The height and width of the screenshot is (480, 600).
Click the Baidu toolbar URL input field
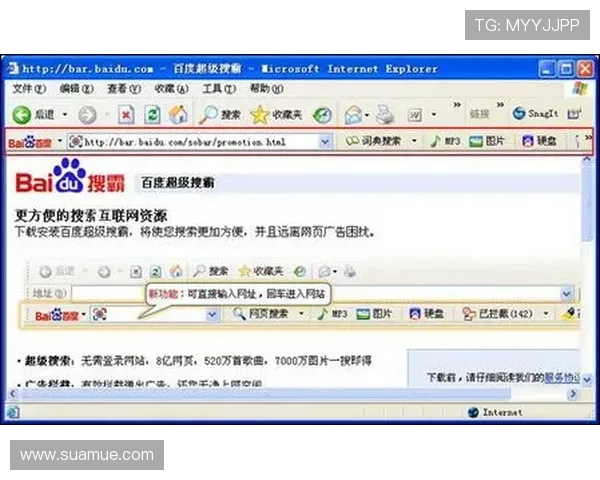[193, 142]
